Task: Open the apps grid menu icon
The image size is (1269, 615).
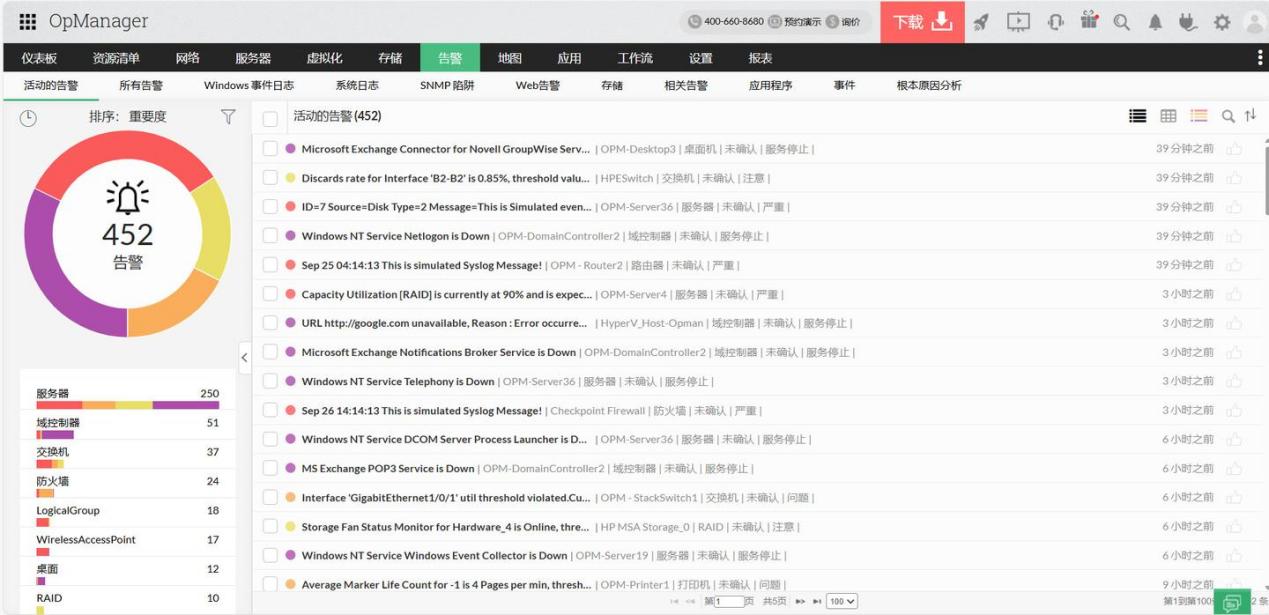Action: 27,22
